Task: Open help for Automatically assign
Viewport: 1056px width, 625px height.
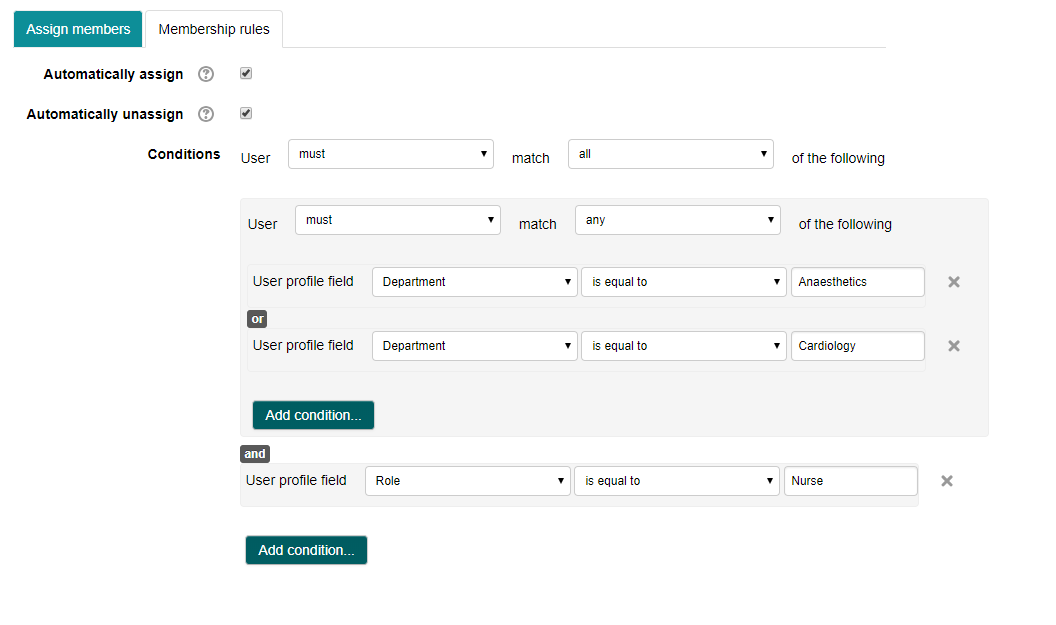Action: coord(206,74)
